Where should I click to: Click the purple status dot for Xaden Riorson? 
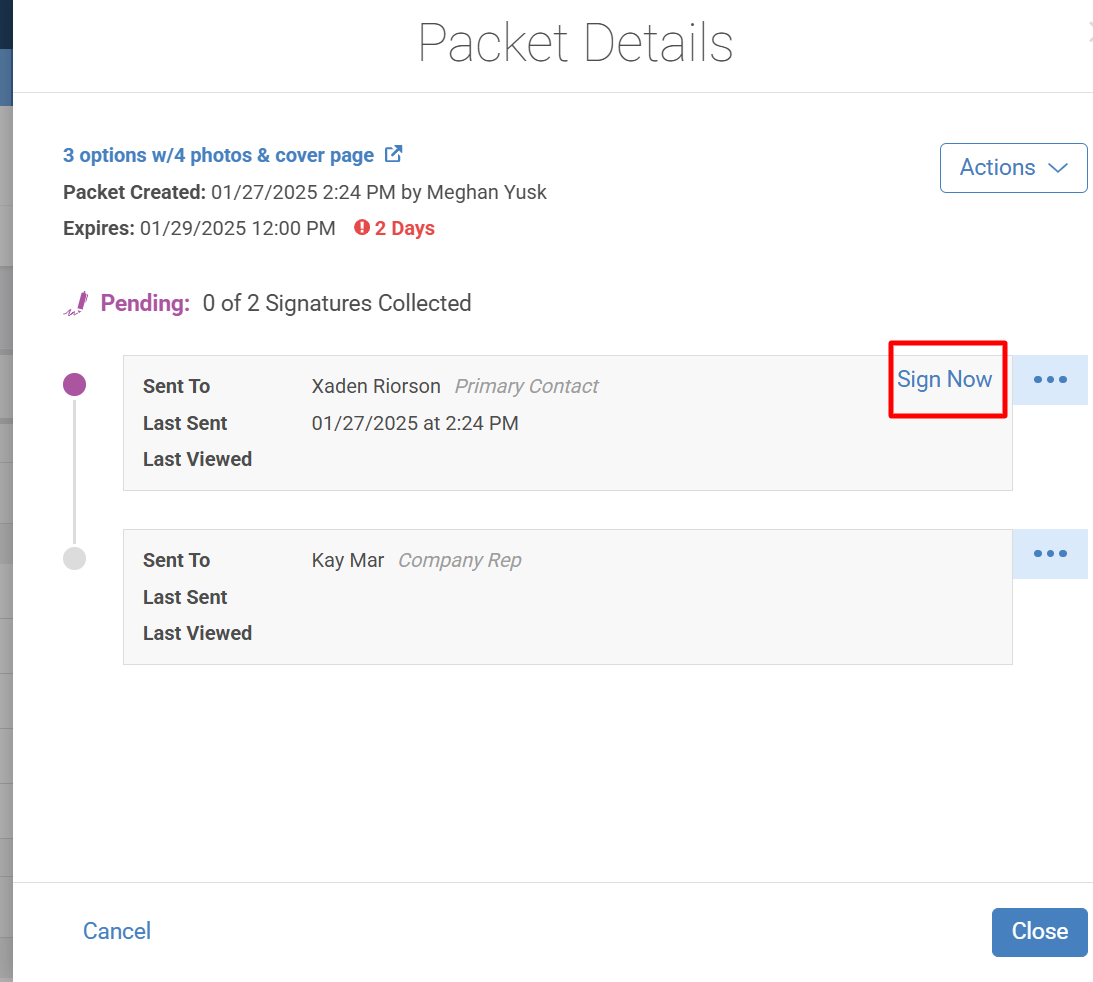[75, 384]
